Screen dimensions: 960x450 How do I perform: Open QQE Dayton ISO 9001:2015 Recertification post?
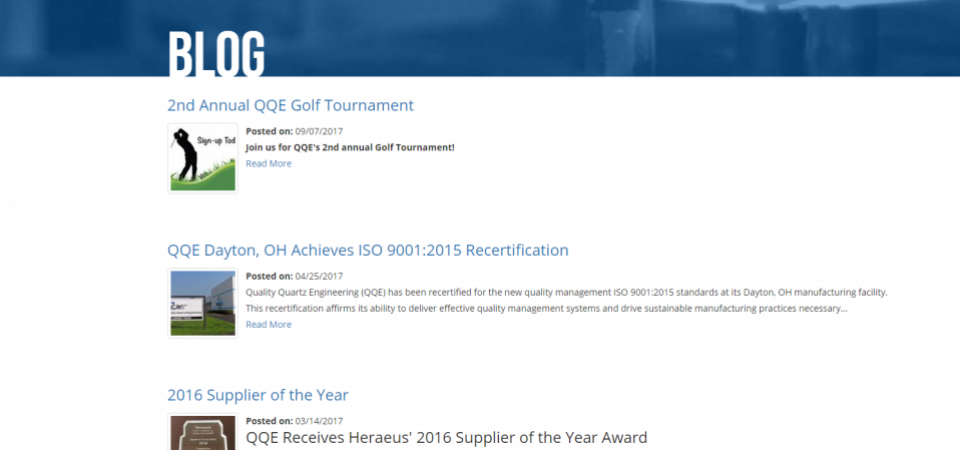(367, 250)
